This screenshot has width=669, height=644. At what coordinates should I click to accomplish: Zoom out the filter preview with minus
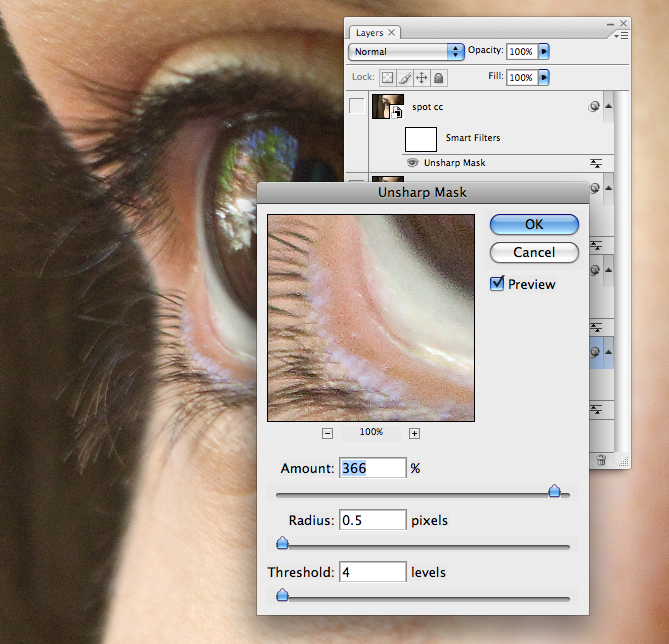(x=327, y=434)
